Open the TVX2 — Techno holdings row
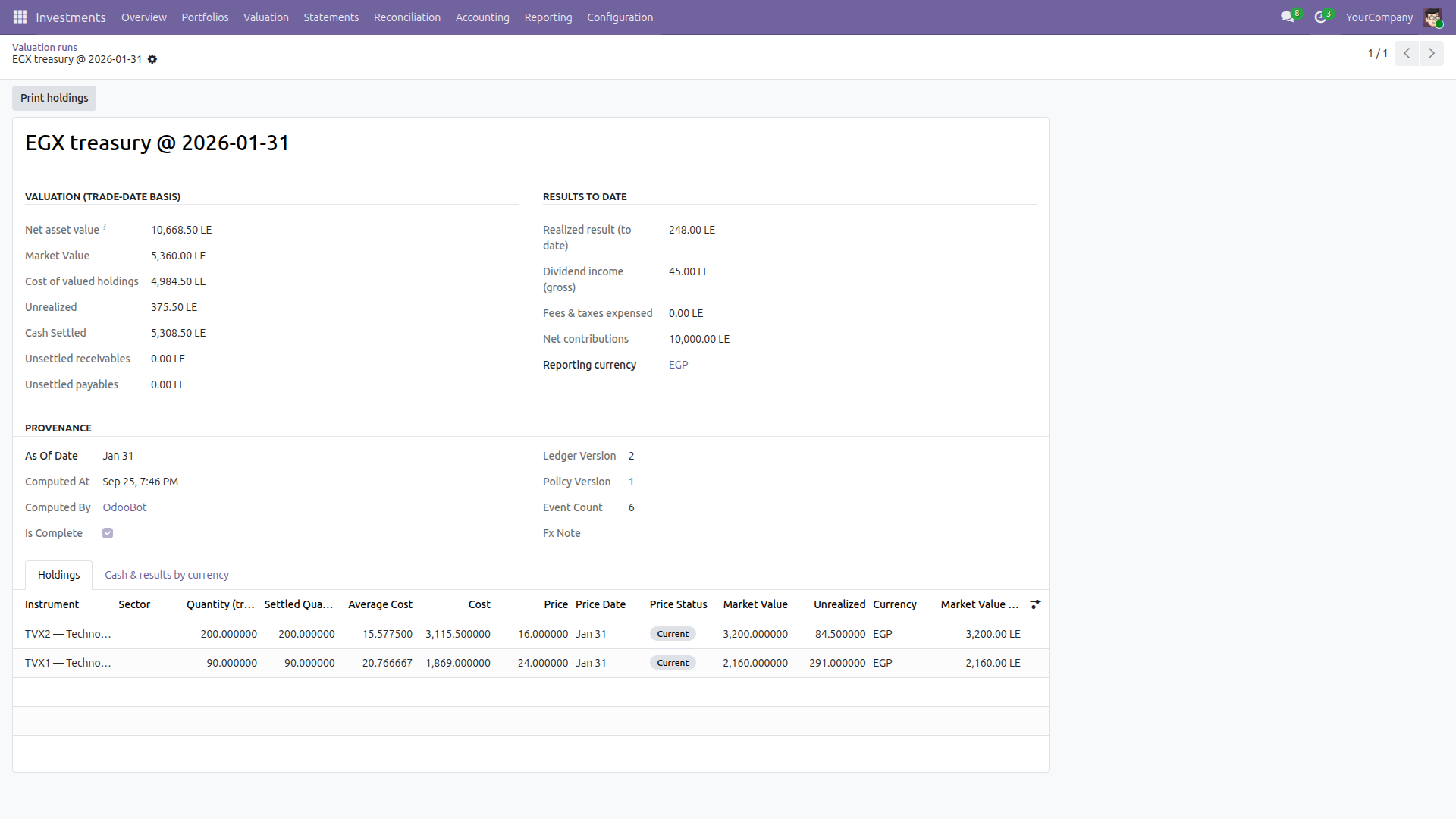The image size is (1456, 819). click(x=531, y=634)
